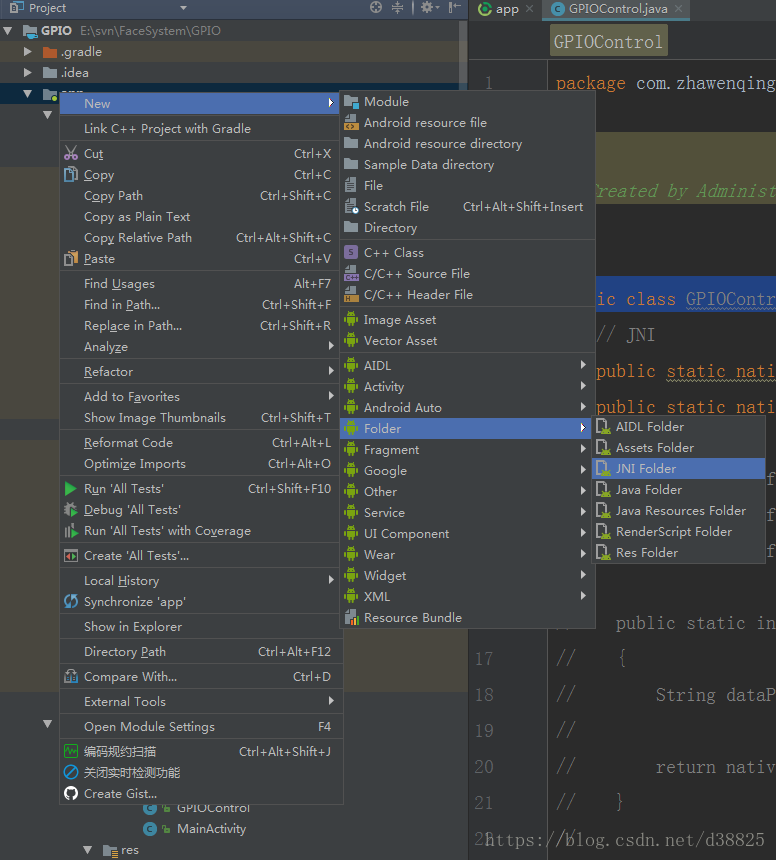Click the Create 'All Tests' icon

71,556
